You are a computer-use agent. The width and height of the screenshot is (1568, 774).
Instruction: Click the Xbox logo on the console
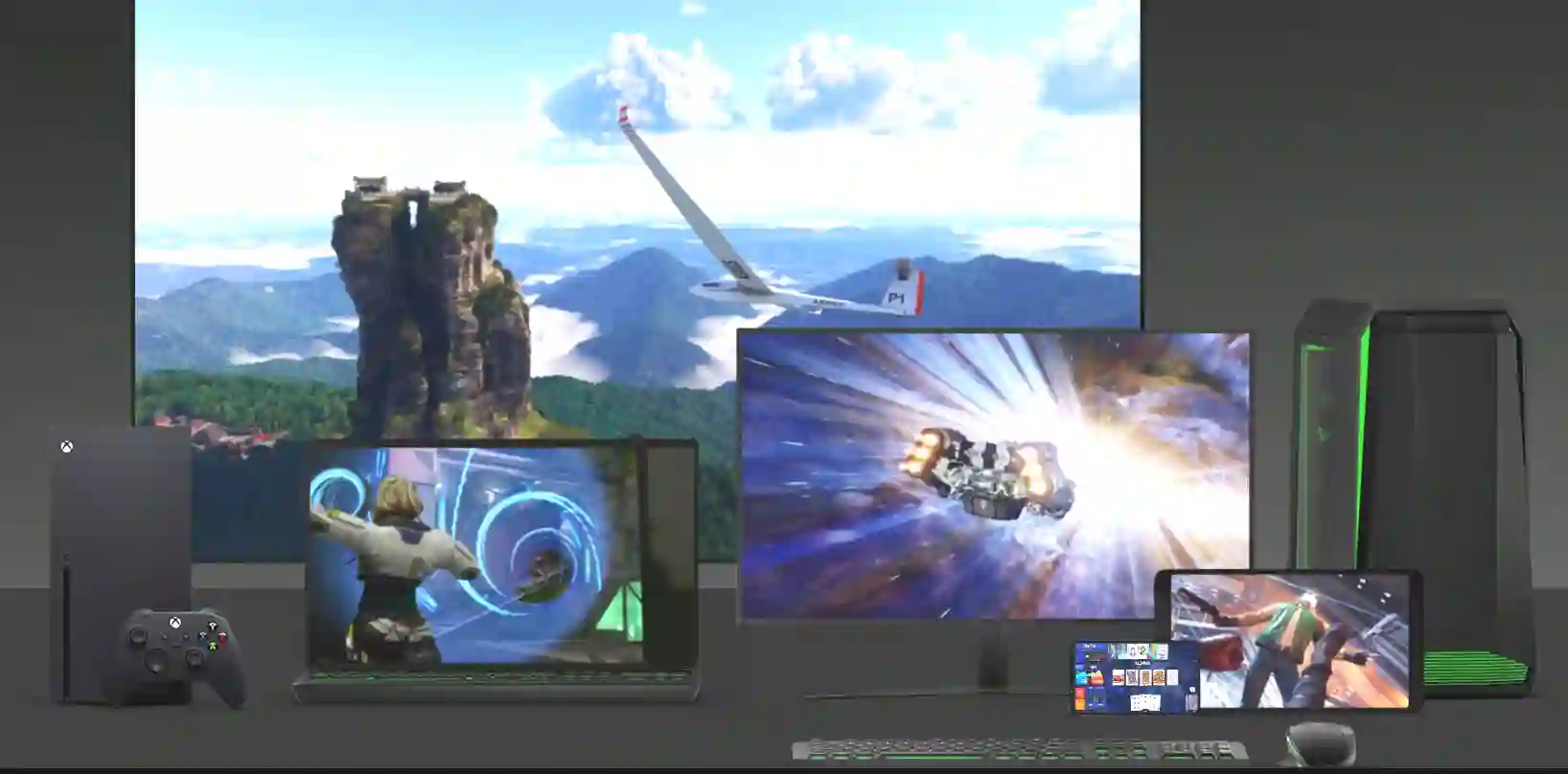tap(66, 447)
